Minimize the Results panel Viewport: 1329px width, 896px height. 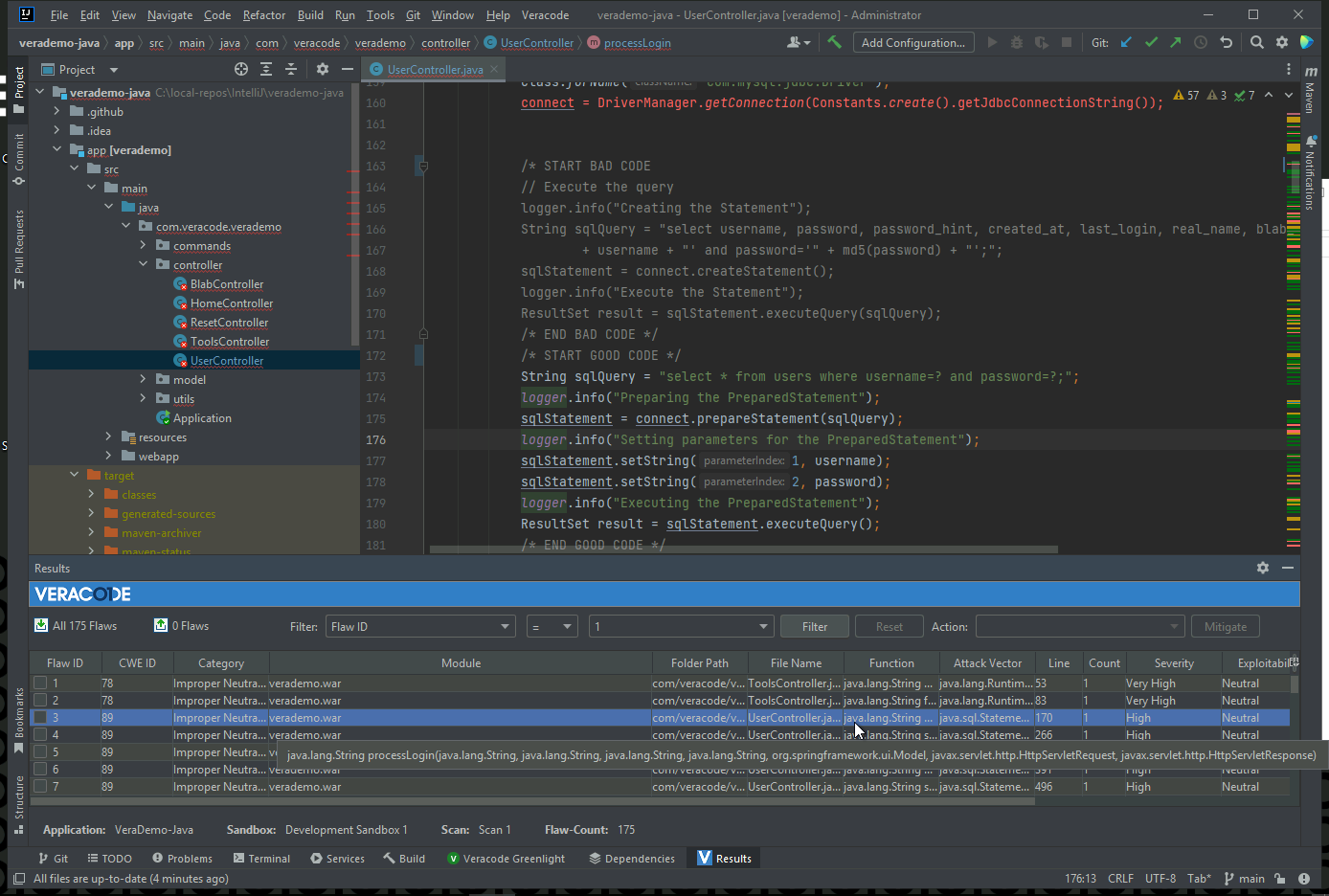[x=1288, y=568]
